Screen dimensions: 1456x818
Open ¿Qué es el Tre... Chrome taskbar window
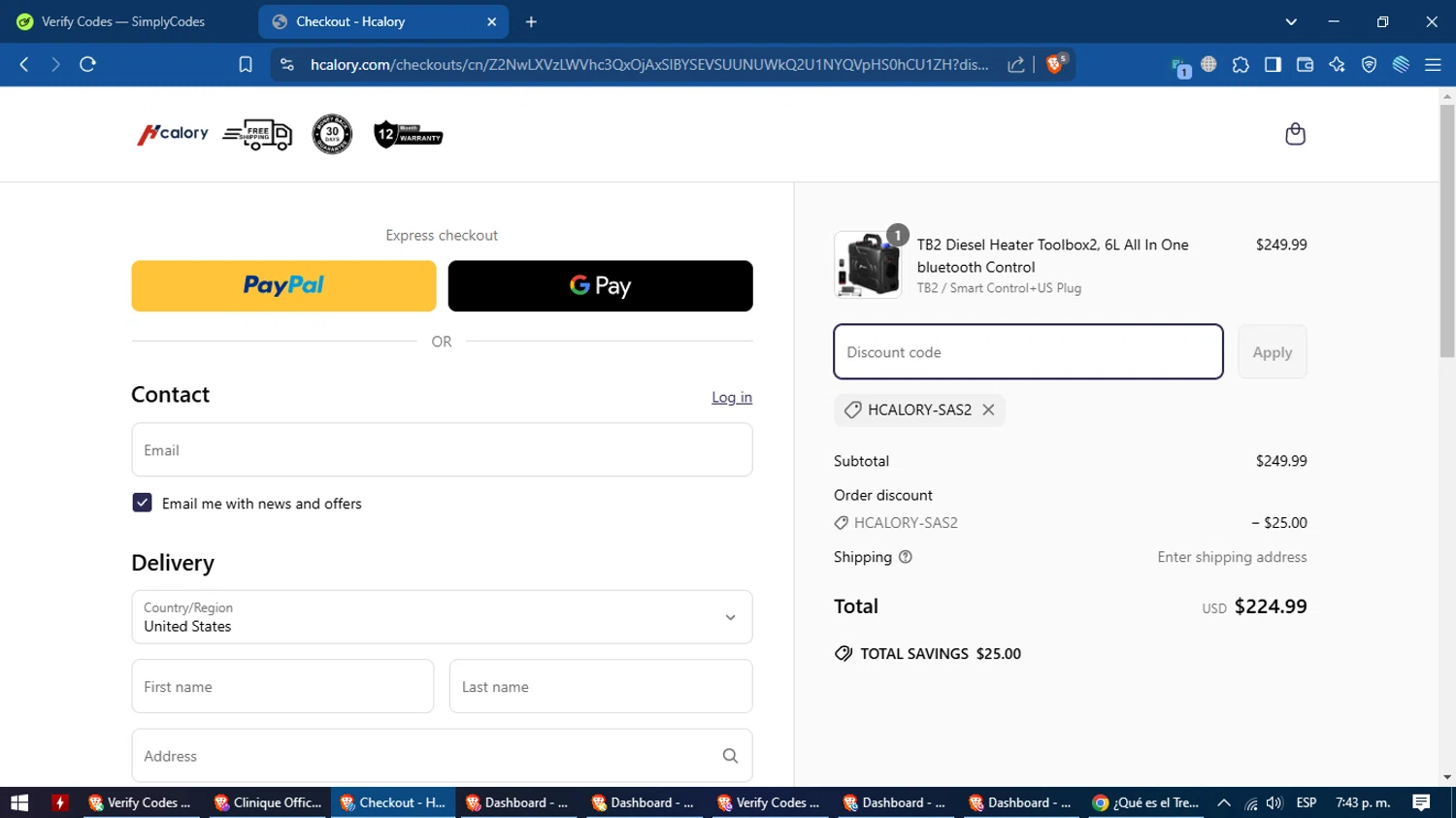coord(1146,802)
